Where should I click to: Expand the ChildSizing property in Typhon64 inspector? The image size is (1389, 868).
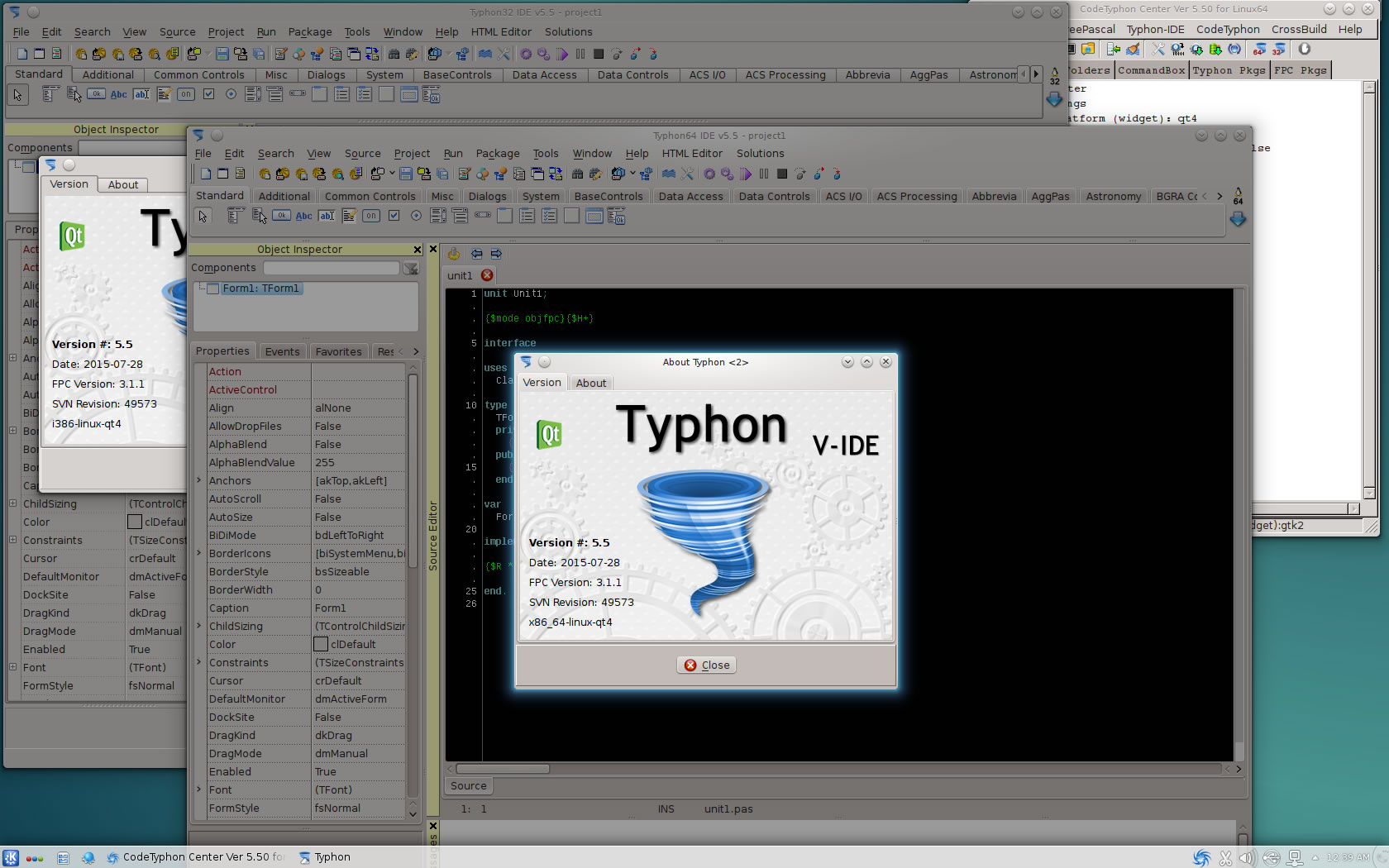coord(199,626)
